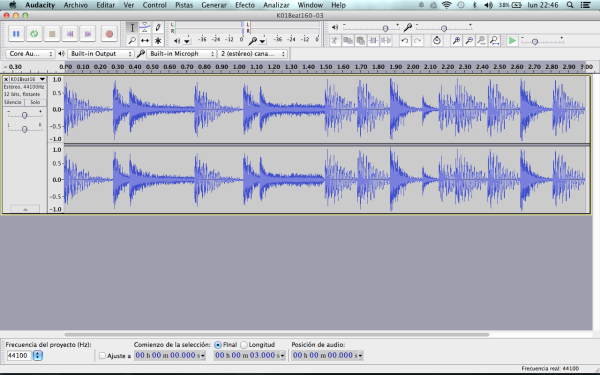Select the Draw pencil tool
Image resolution: width=600 pixels, height=375 pixels.
coord(158,28)
